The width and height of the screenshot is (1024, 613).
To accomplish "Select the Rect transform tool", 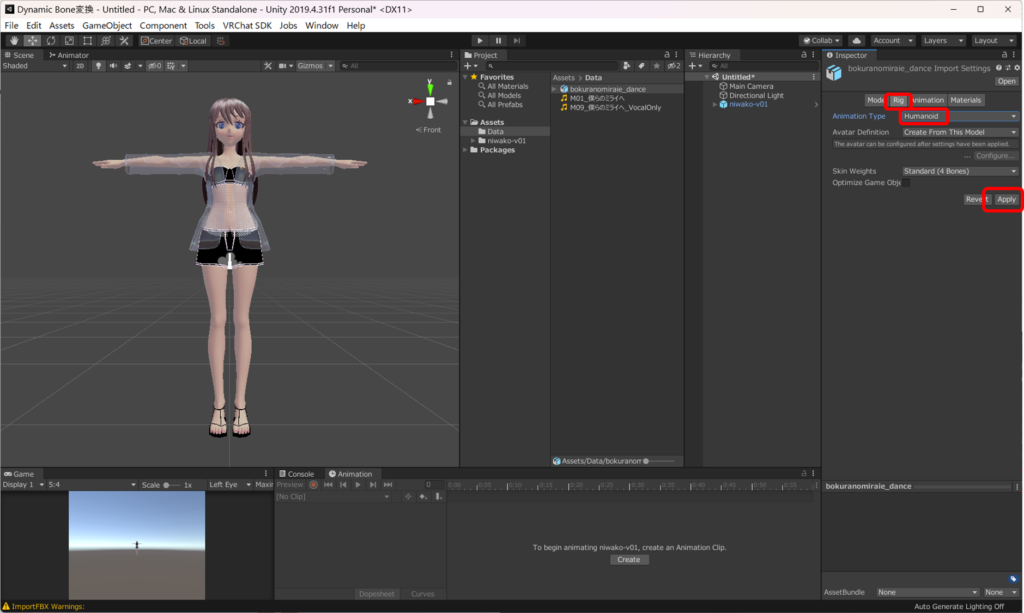I will click(x=88, y=41).
